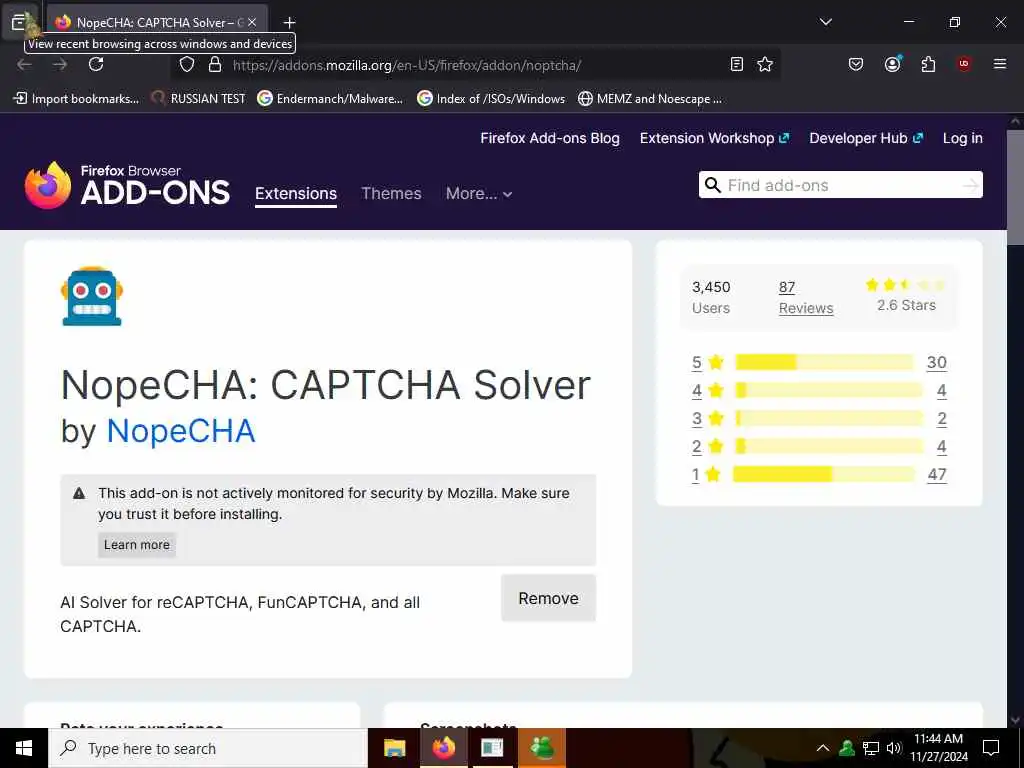The width and height of the screenshot is (1024, 768).
Task: Click the 3-star rating bar
Action: pyautogui.click(x=829, y=418)
